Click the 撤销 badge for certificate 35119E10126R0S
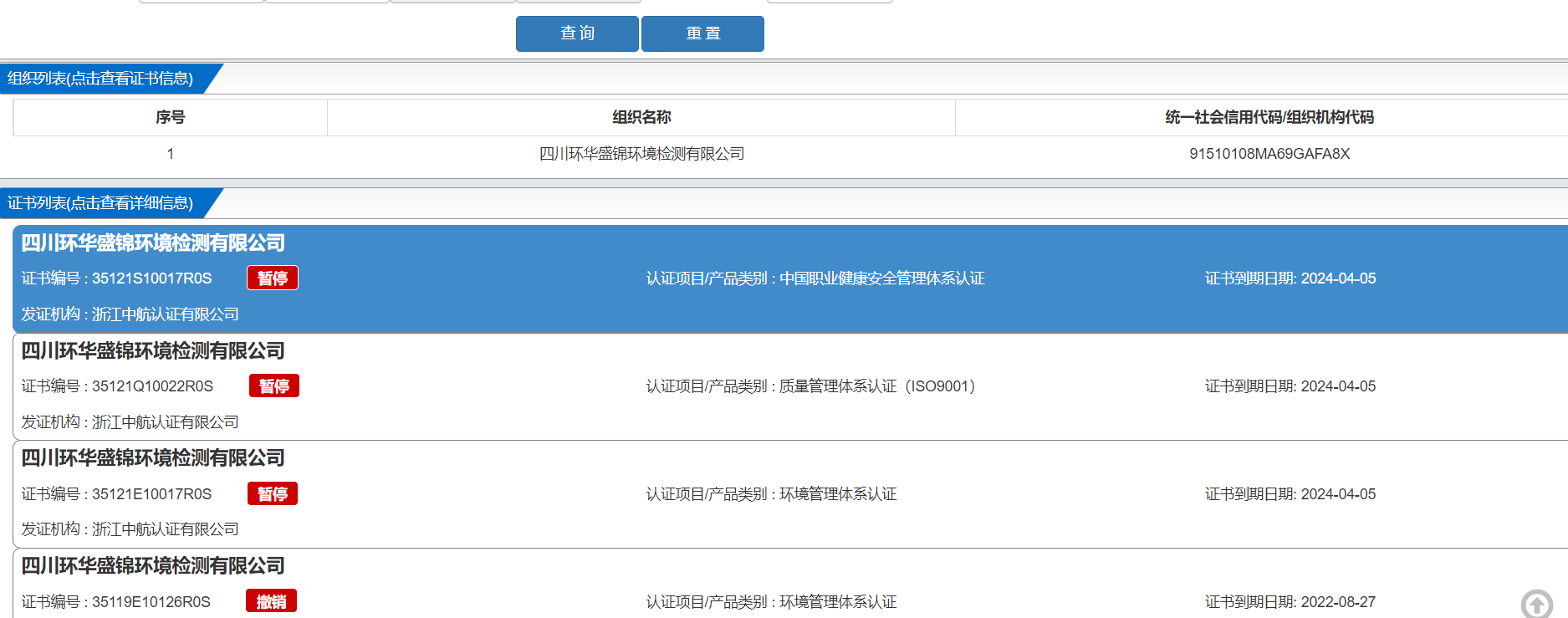This screenshot has width=1568, height=618. [271, 601]
